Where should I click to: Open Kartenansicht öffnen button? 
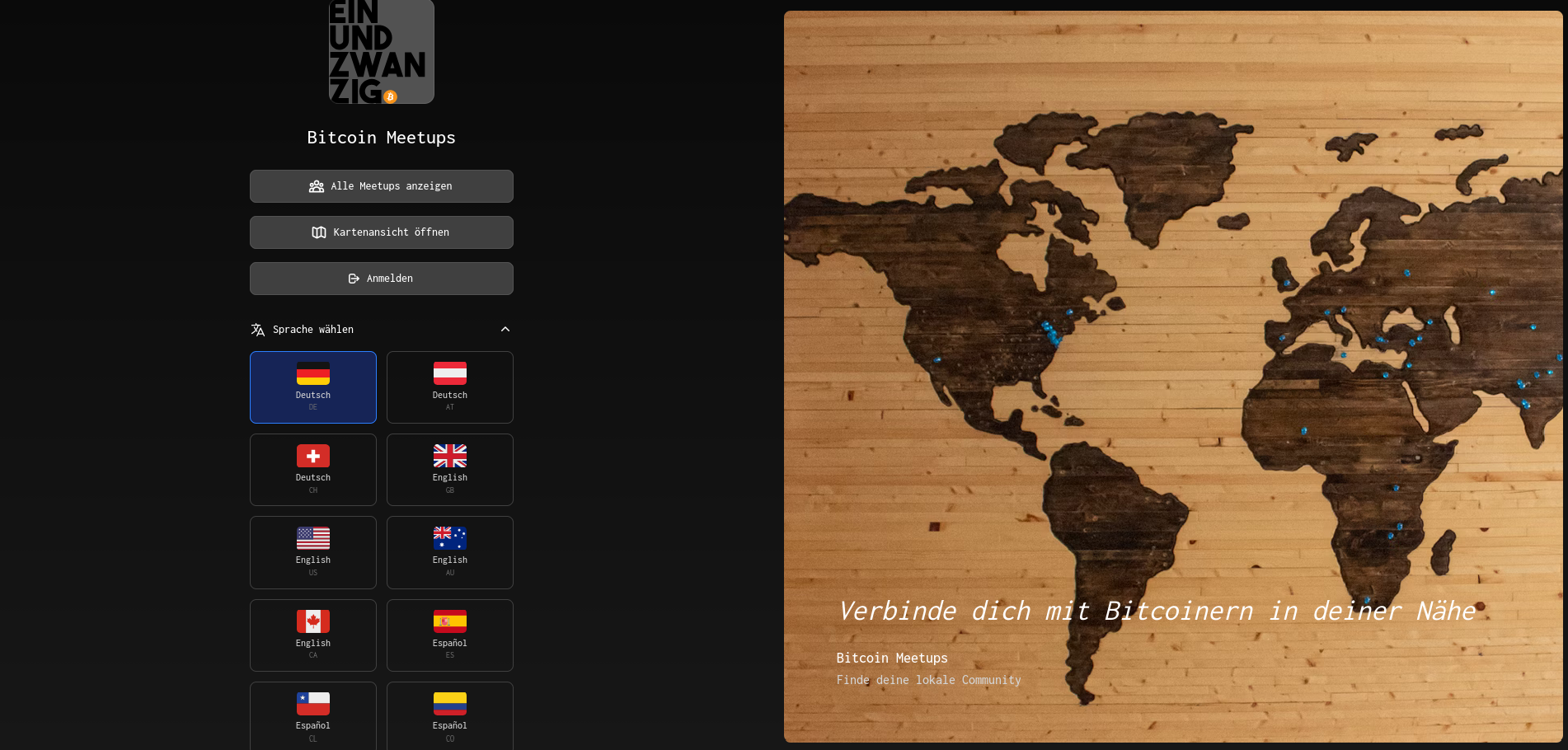[382, 232]
